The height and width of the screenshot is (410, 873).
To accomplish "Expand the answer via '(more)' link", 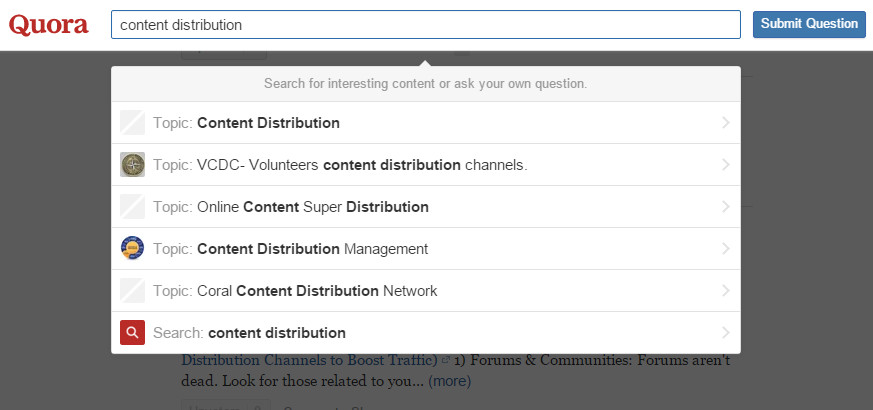I will pos(449,382).
